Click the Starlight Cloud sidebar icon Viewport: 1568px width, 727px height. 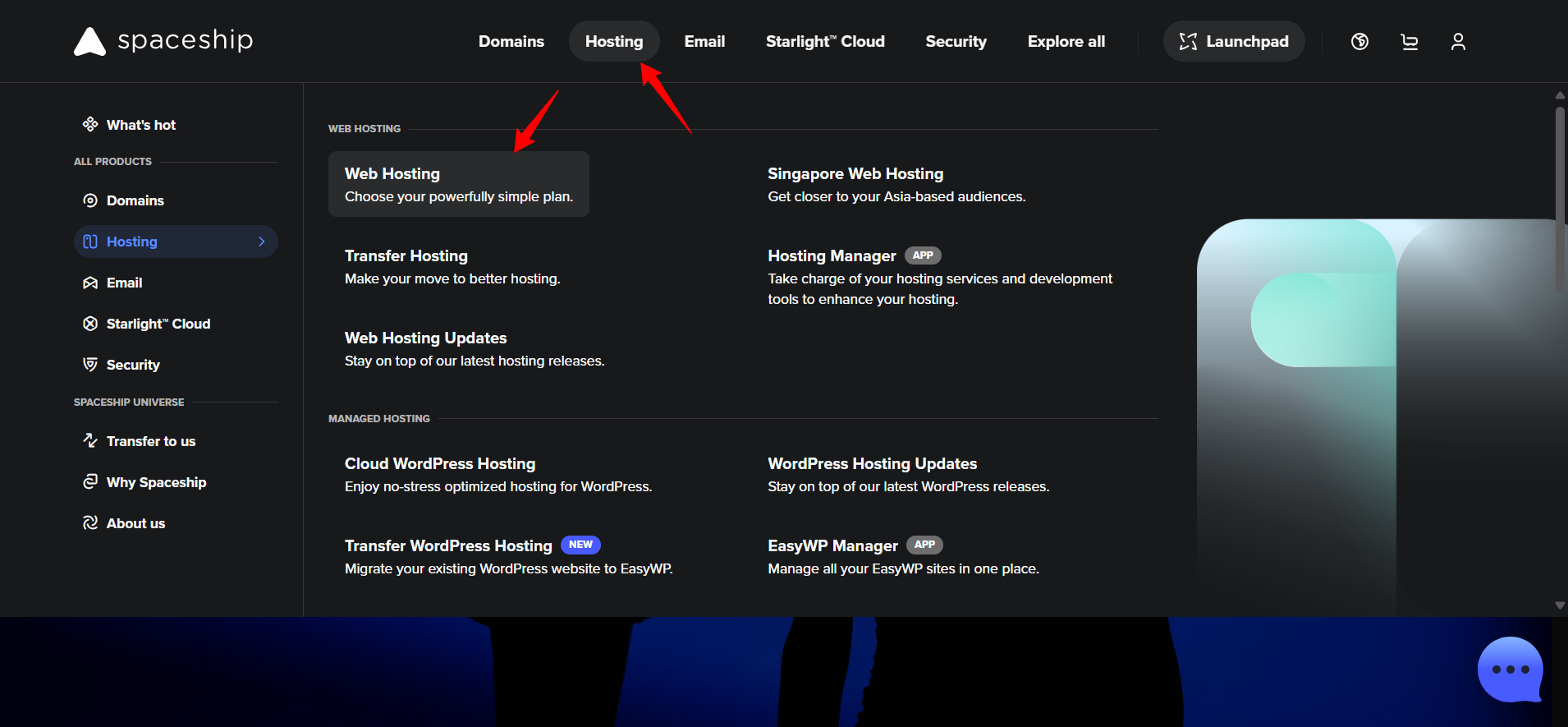[x=90, y=324]
